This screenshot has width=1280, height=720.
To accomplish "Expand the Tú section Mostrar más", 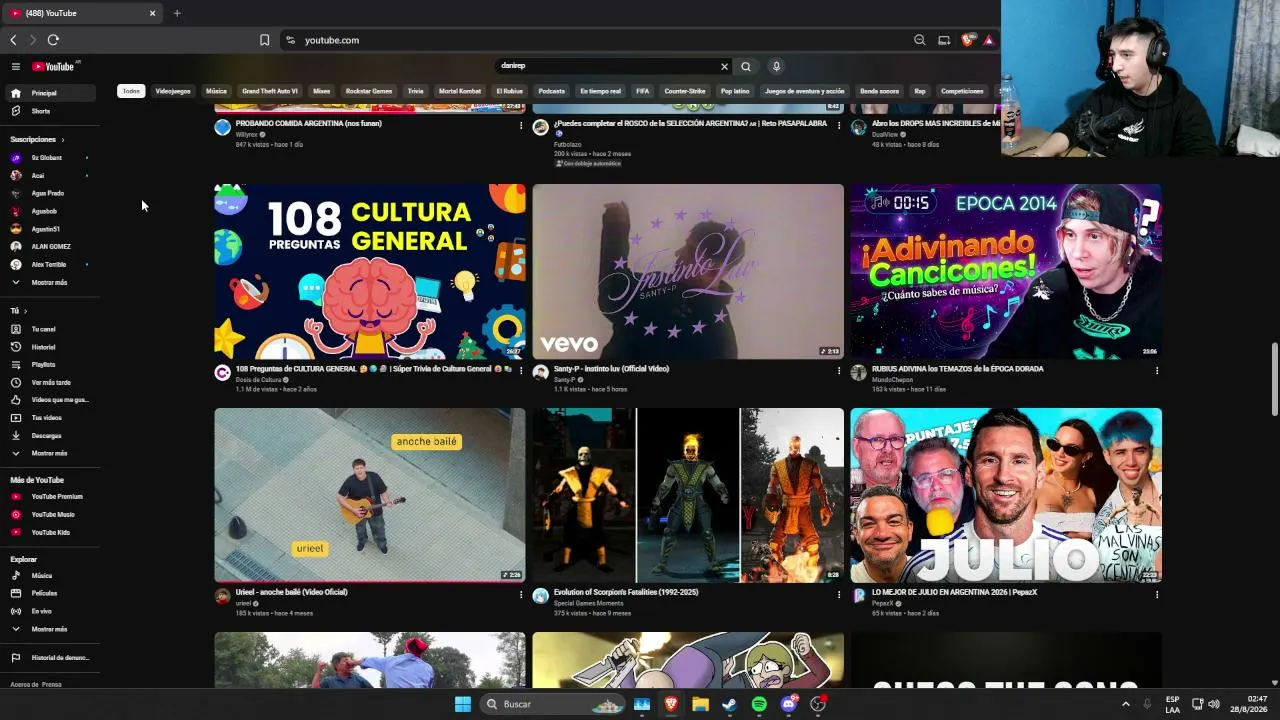I will point(49,454).
